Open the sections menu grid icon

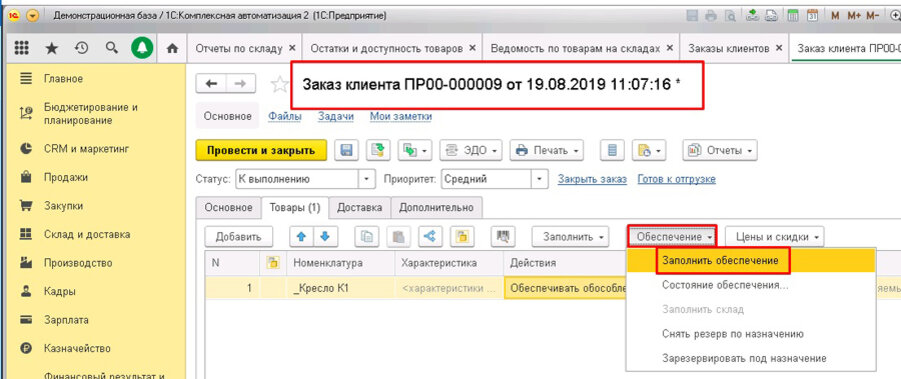(21, 48)
